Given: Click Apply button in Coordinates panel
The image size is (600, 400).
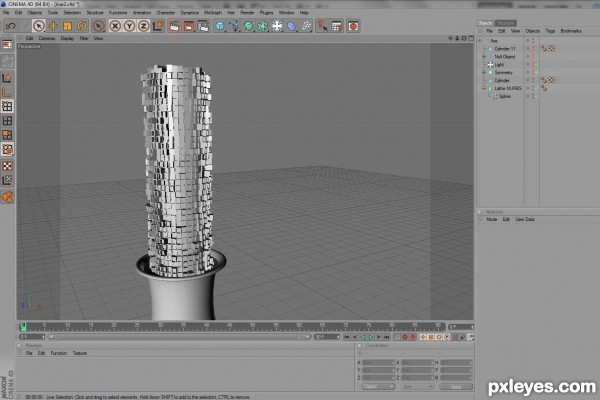Looking at the screenshot, I should pyautogui.click(x=456, y=387).
